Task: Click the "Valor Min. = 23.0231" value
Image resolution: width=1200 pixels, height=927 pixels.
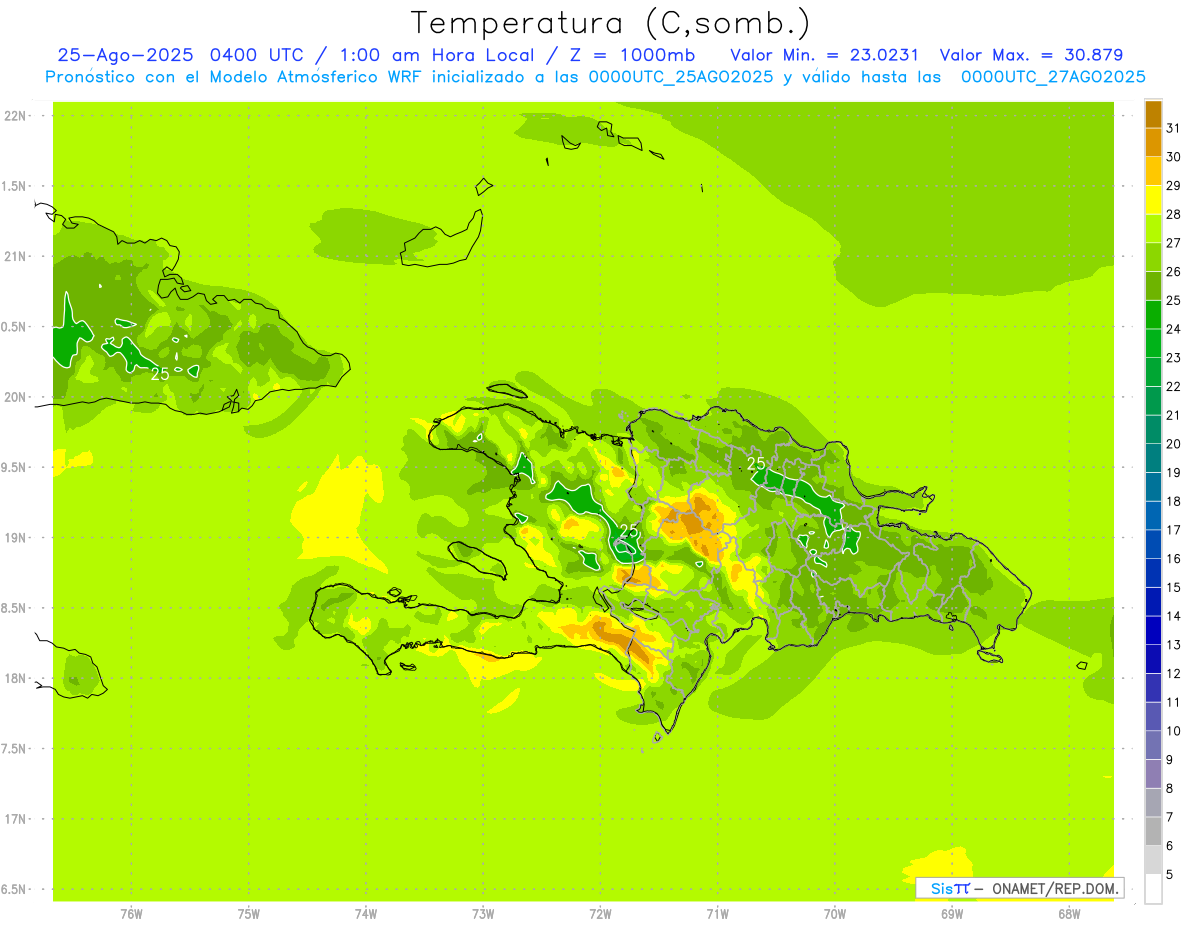Action: click(825, 55)
